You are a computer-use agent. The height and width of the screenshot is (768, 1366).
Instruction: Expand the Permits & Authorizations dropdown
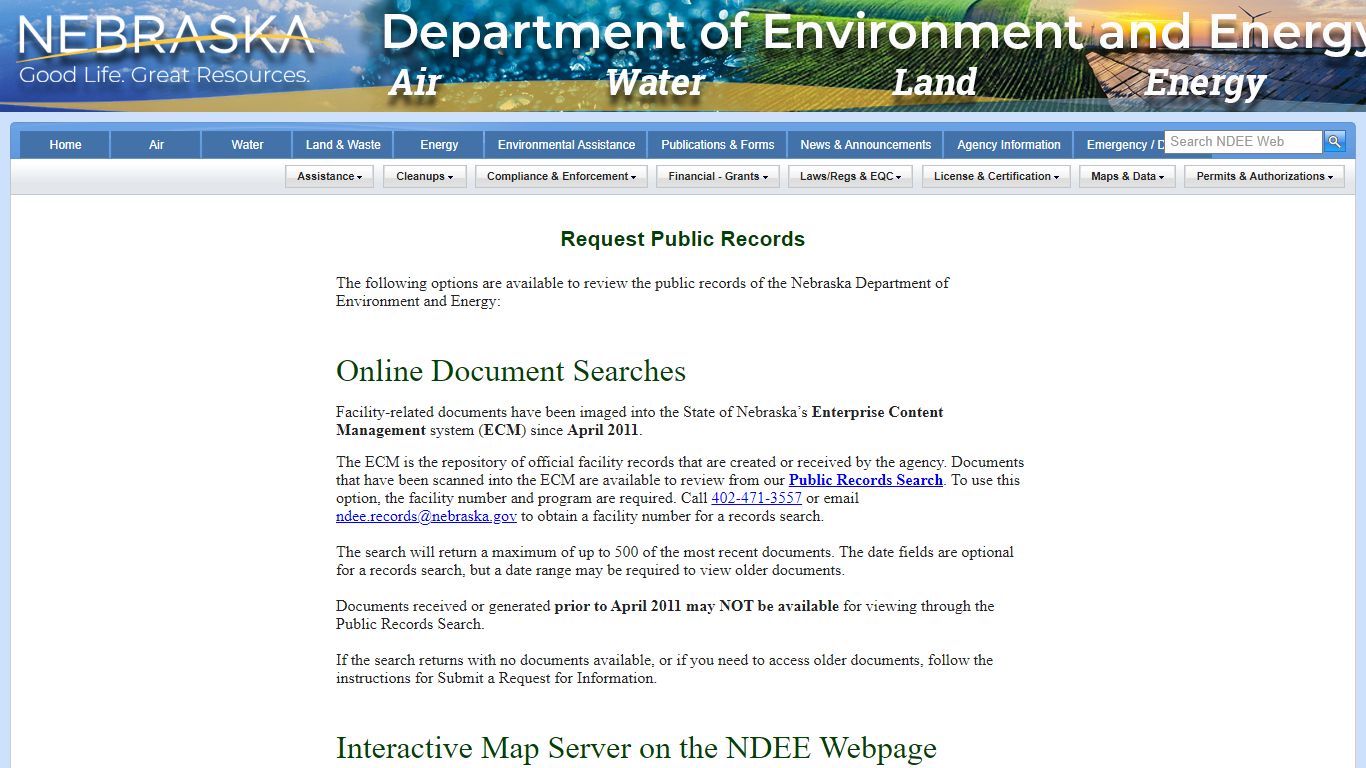pos(1264,176)
